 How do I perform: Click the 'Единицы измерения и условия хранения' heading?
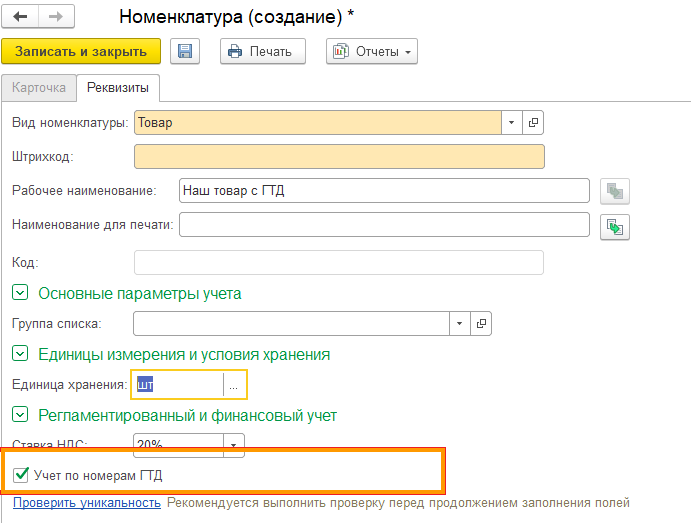click(184, 354)
